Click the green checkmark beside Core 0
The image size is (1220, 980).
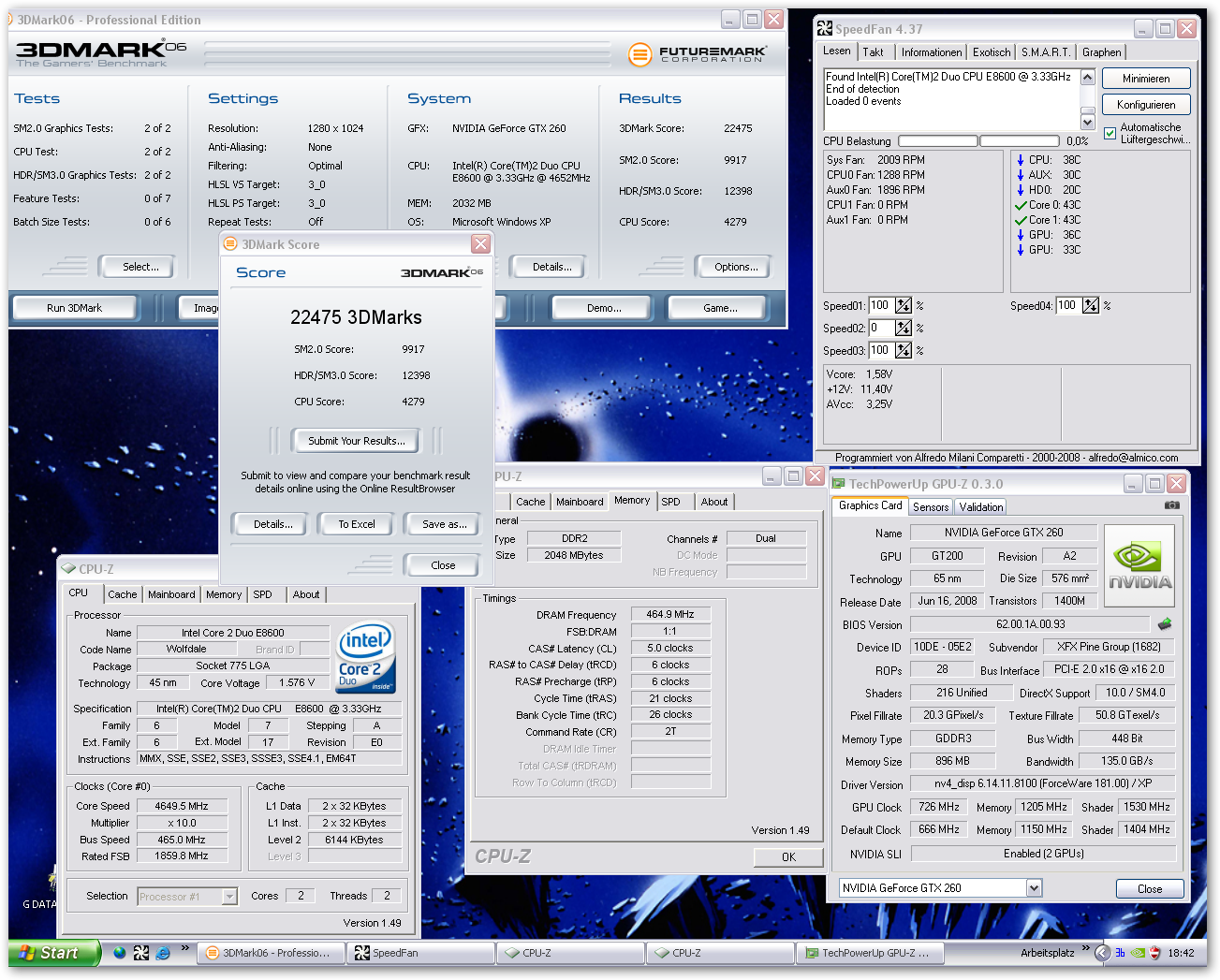pyautogui.click(x=1021, y=205)
